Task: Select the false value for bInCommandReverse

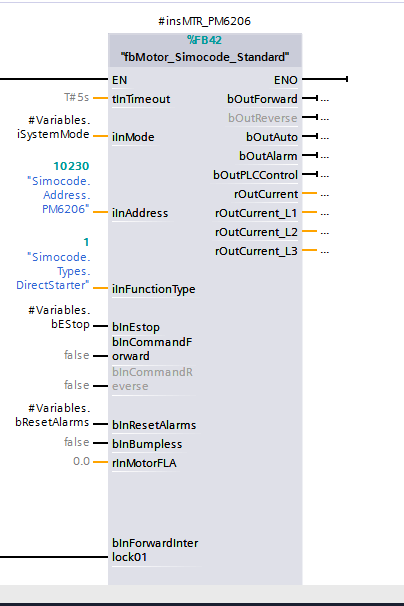Action: coord(77,385)
